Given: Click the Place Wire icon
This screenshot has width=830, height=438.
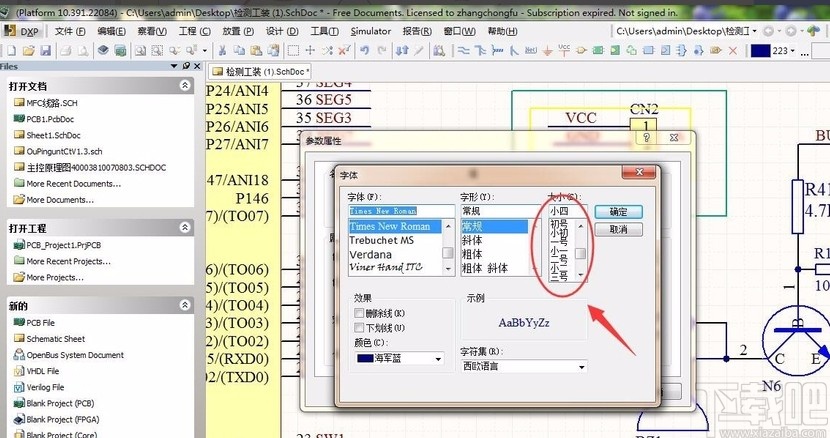Looking at the screenshot, I should coord(464,51).
